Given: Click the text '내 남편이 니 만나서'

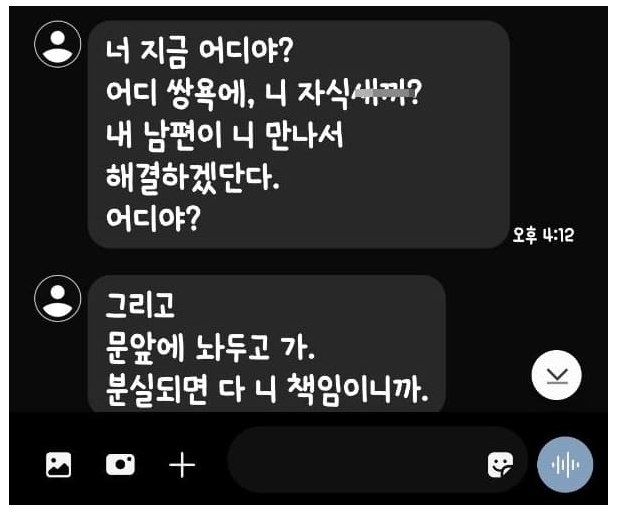Looking at the screenshot, I should tap(224, 136).
